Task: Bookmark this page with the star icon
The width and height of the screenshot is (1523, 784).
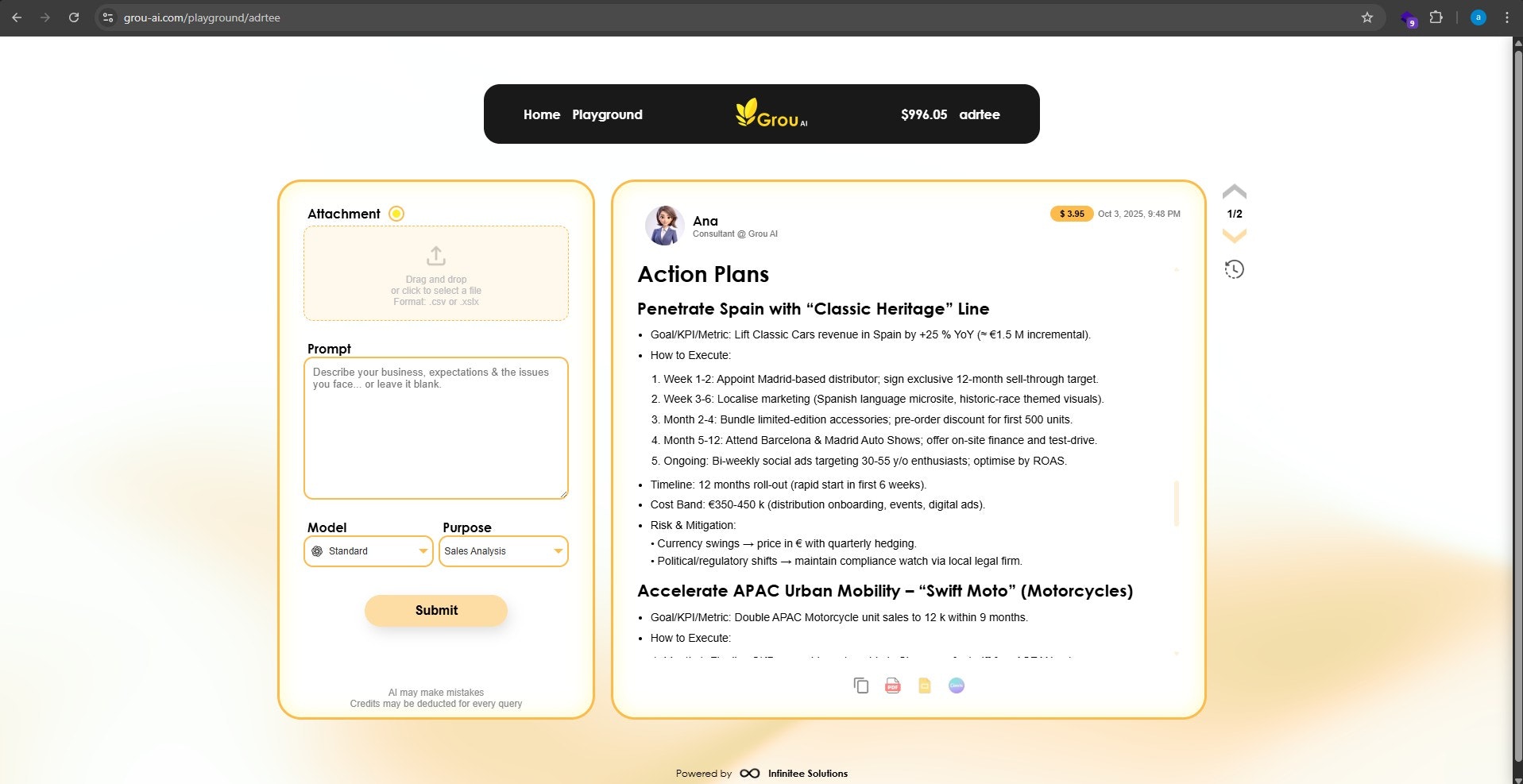Action: (1366, 17)
